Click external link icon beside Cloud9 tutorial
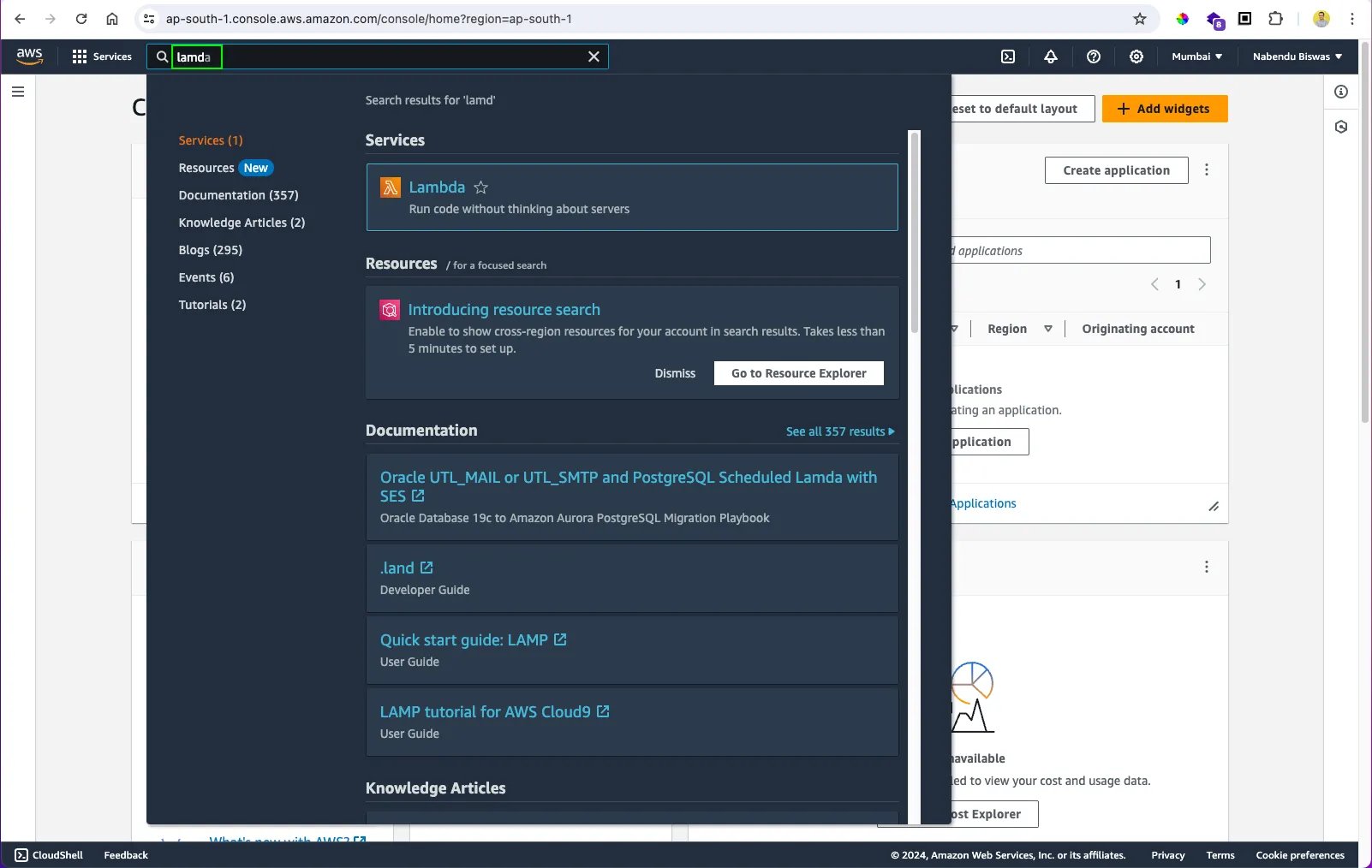Image resolution: width=1372 pixels, height=868 pixels. [x=603, y=711]
